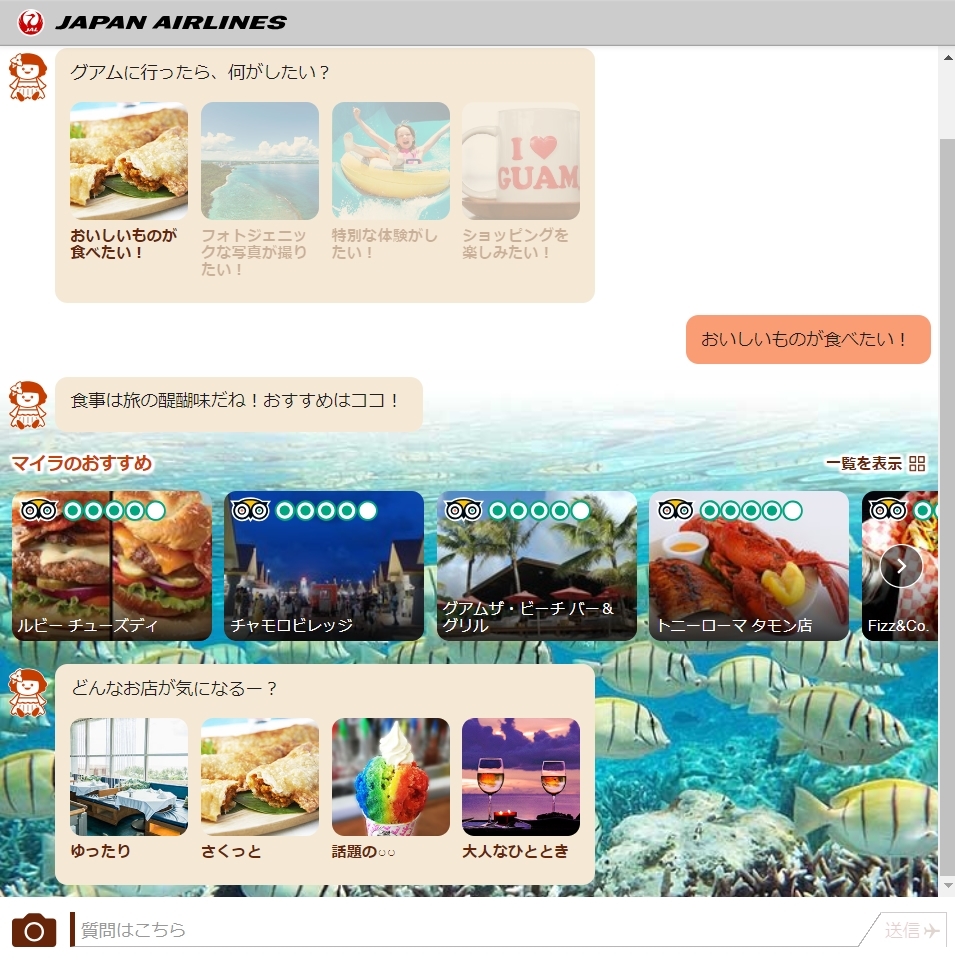Click the scrollbar down arrow
955x960 pixels.
(x=948, y=885)
